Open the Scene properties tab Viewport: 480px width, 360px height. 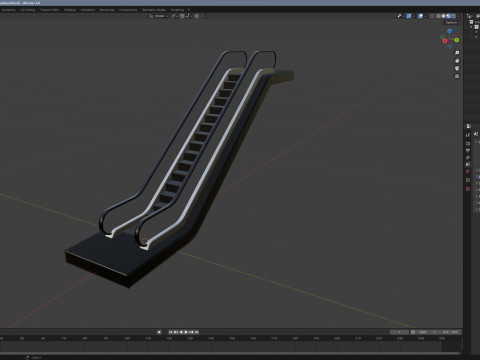pyautogui.click(x=468, y=164)
